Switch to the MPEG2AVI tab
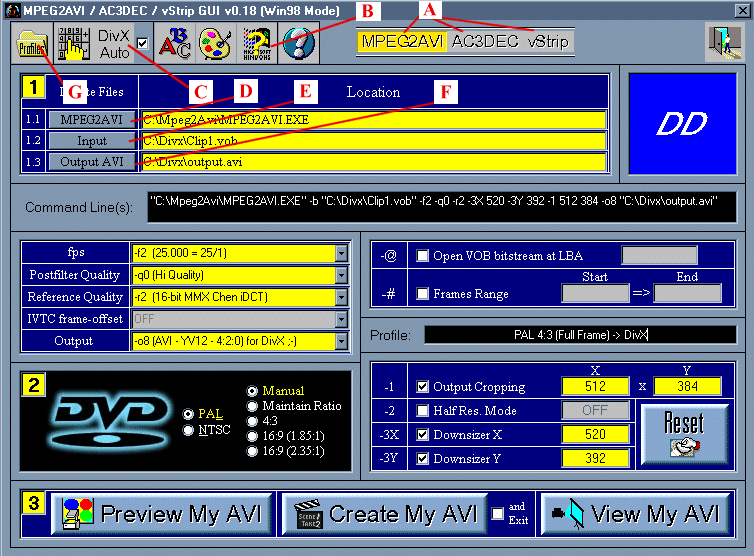 (x=402, y=42)
